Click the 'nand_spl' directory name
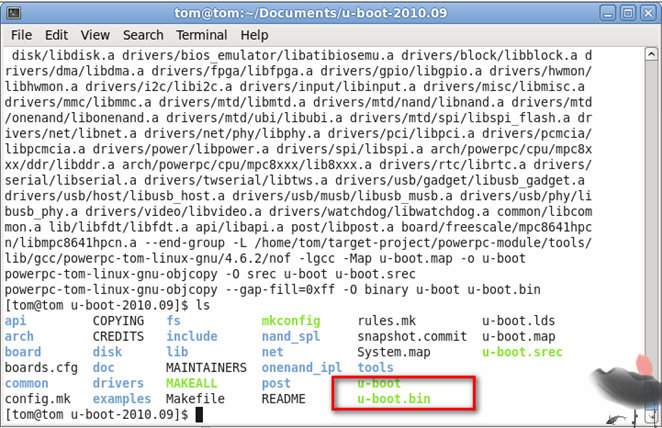The height and width of the screenshot is (428, 662). [291, 336]
